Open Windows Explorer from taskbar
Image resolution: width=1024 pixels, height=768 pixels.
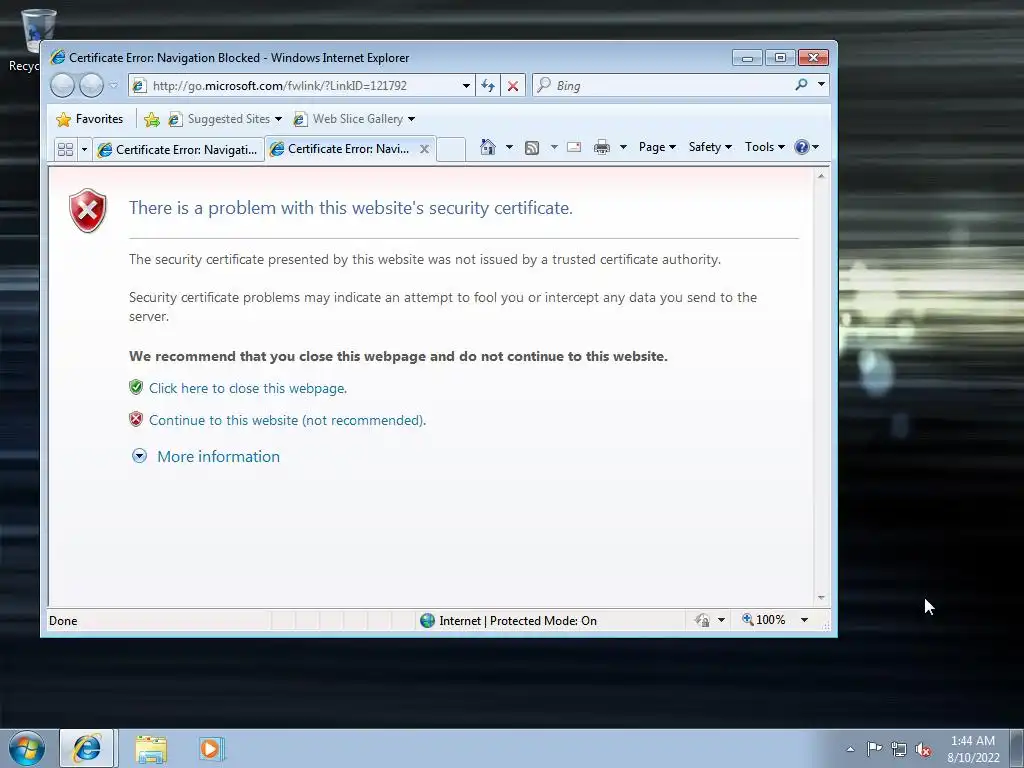click(151, 749)
